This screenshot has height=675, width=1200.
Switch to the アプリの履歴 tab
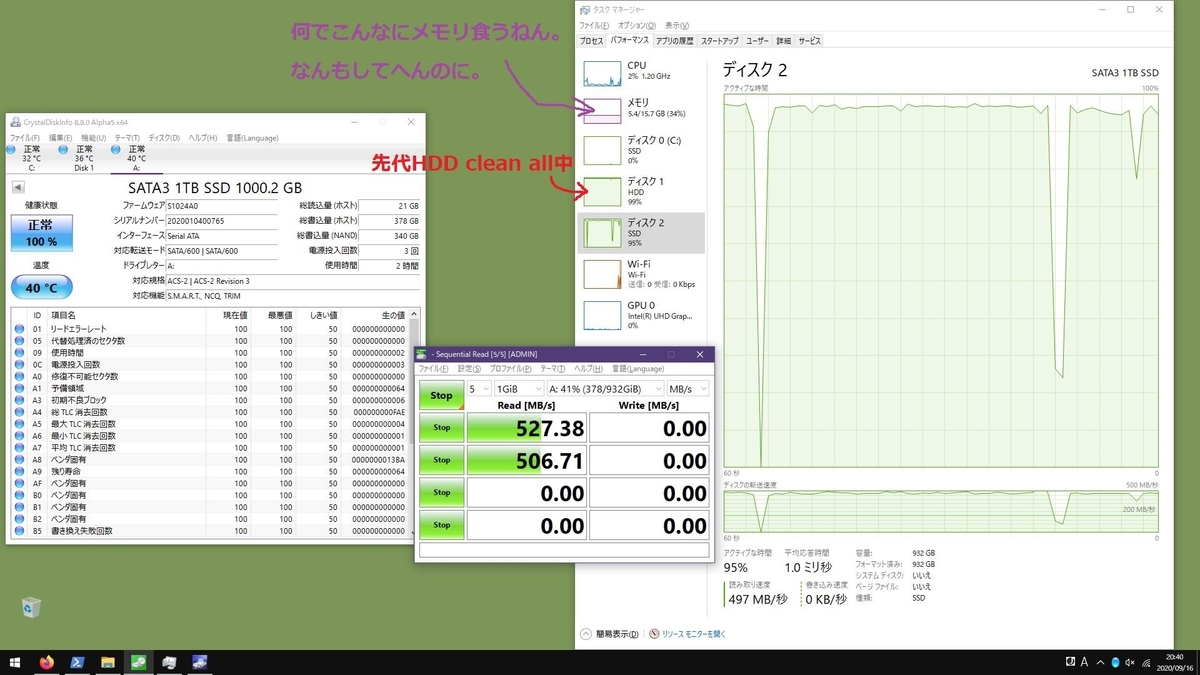tap(674, 41)
